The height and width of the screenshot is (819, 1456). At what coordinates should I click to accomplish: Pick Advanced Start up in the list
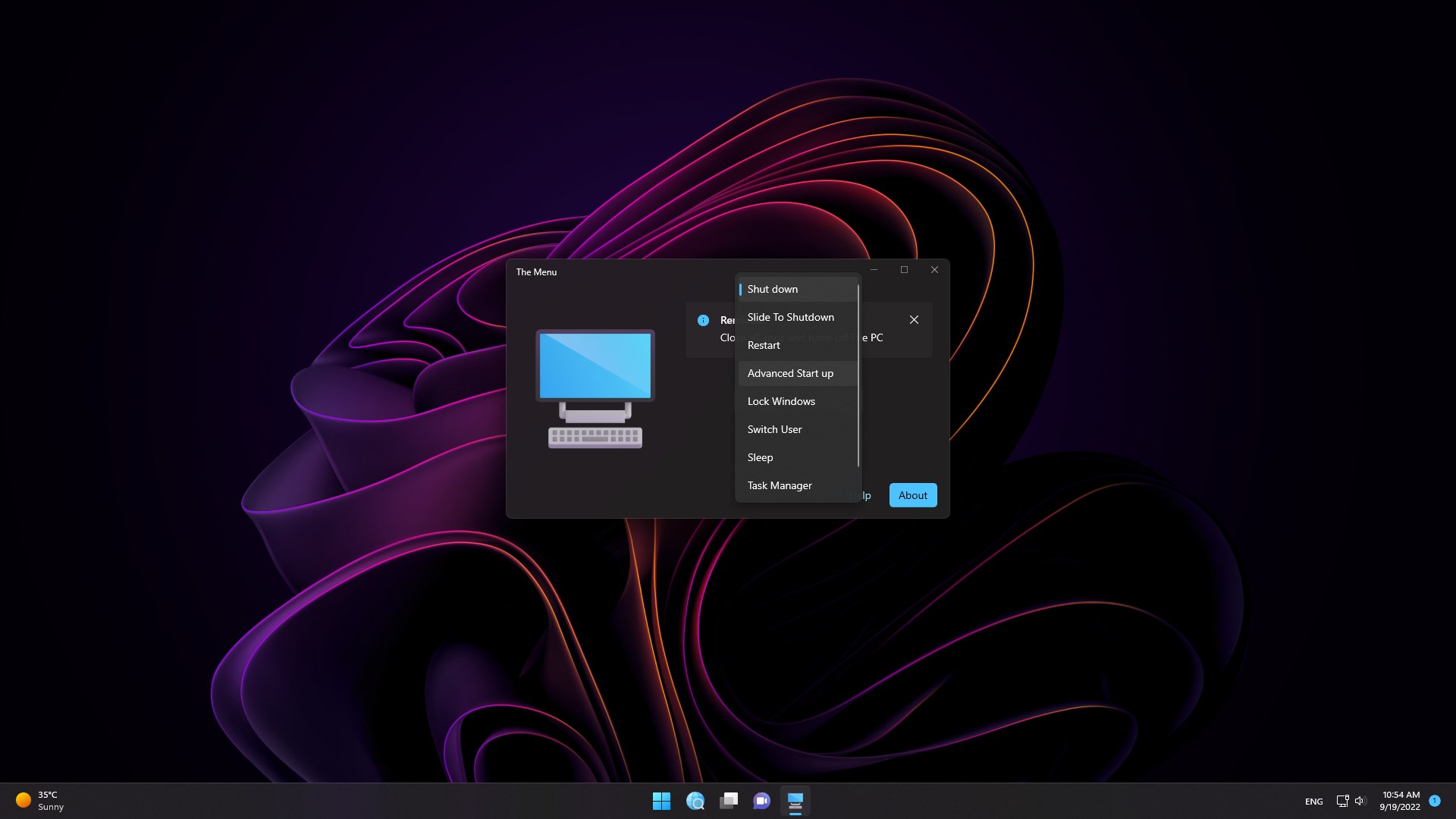798,373
